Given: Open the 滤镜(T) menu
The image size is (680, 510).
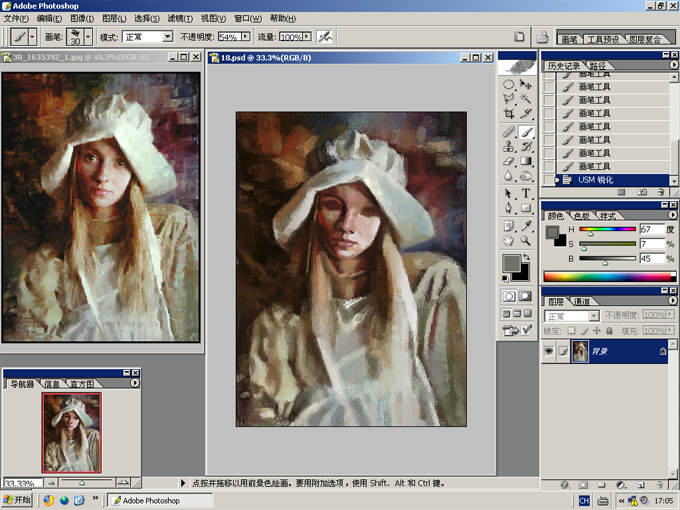Looking at the screenshot, I should tap(180, 18).
